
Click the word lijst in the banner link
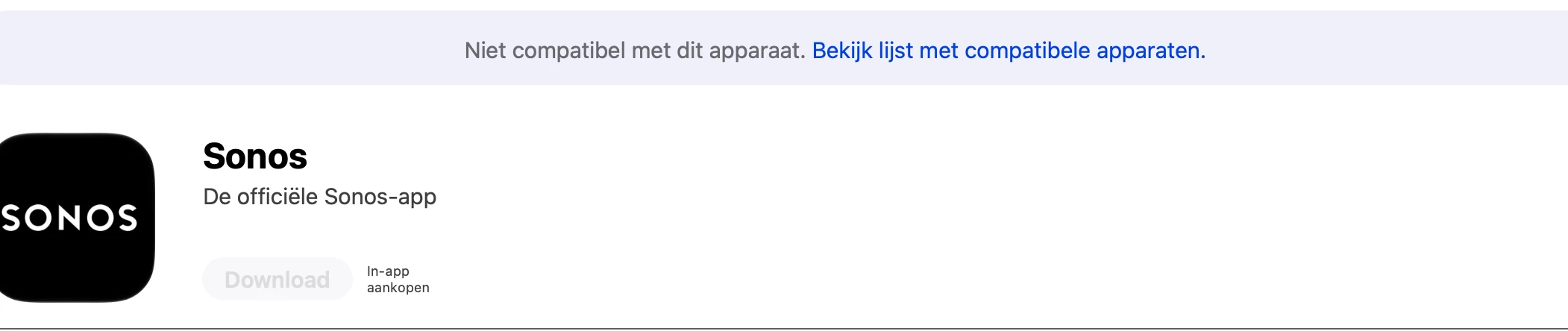(896, 50)
